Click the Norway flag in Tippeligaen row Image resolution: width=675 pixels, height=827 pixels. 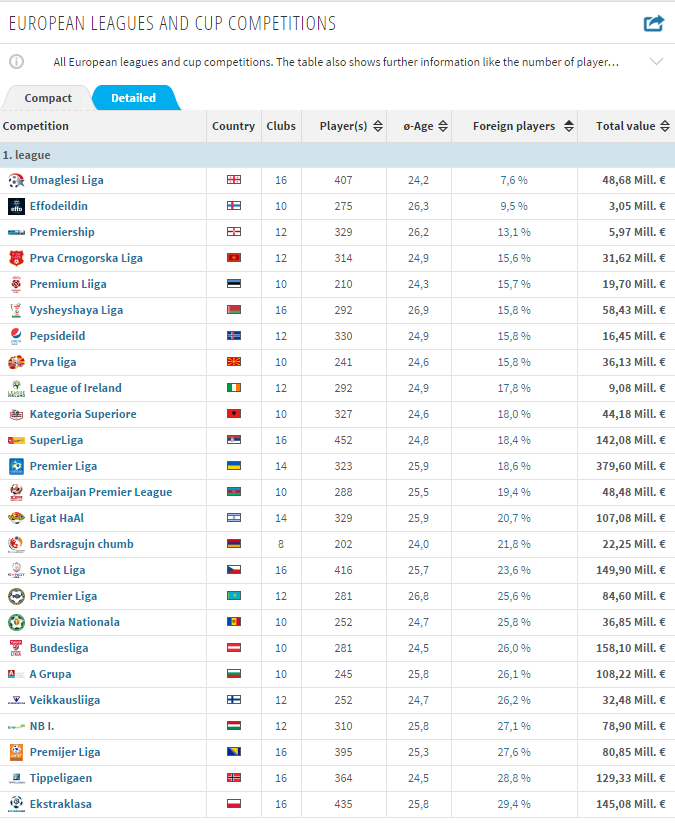click(x=234, y=777)
